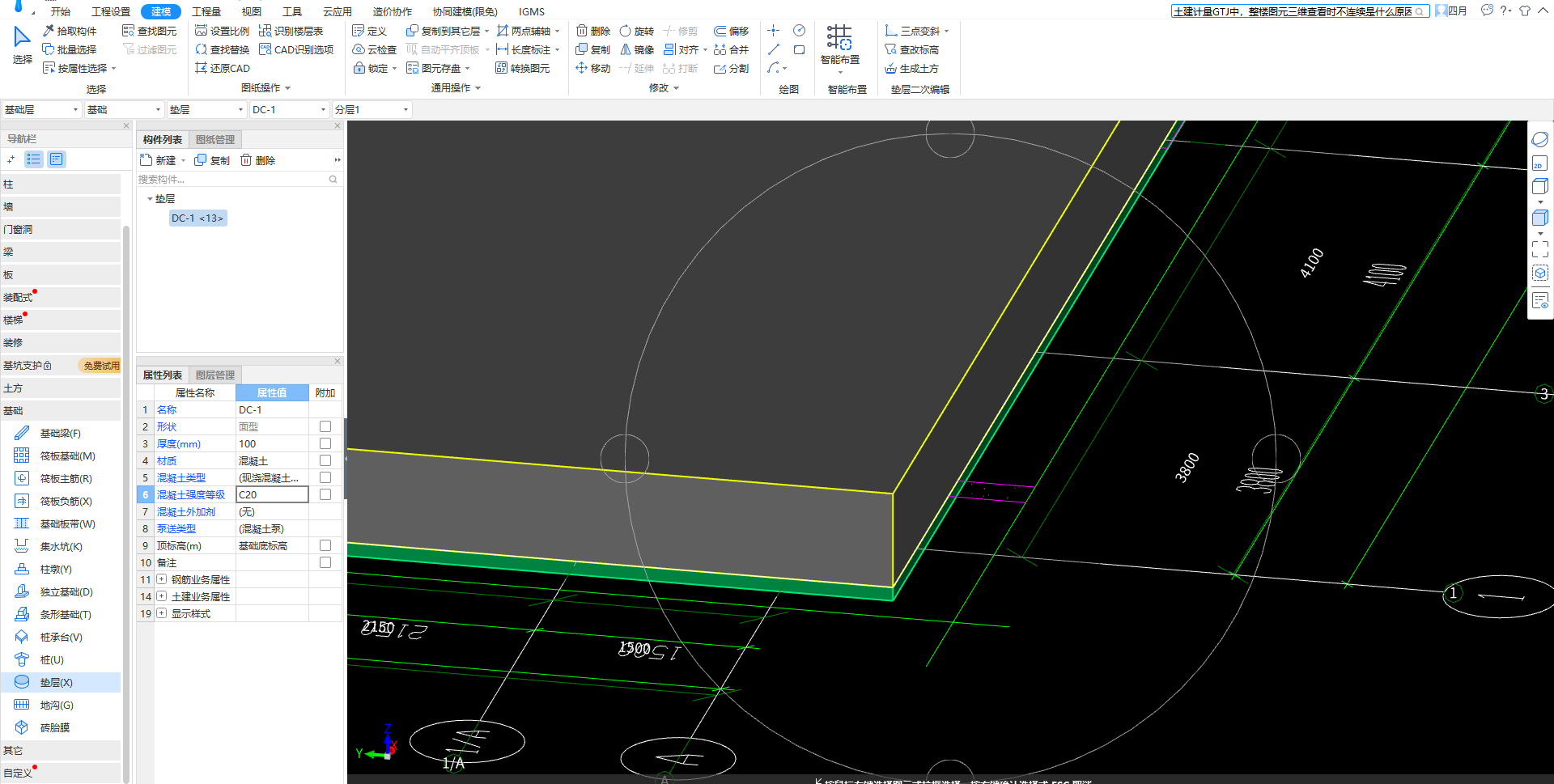Select the 旋转 rotate tool

pyautogui.click(x=636, y=31)
